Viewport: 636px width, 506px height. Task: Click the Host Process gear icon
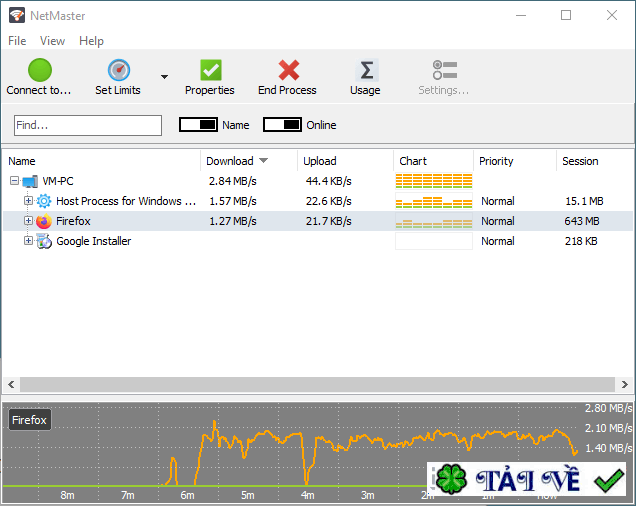[x=44, y=201]
